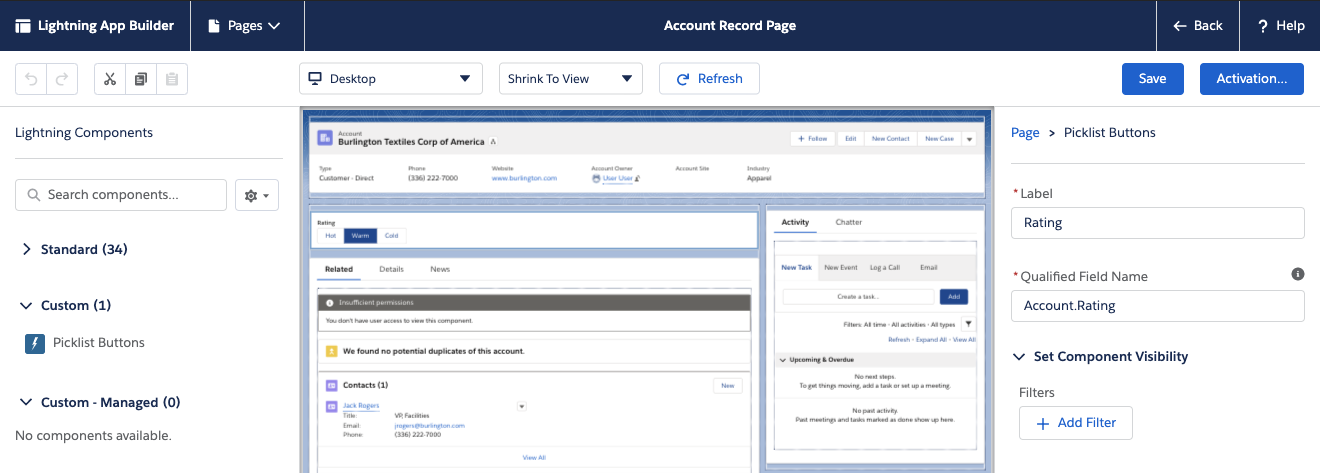Select the Log a Call tab

coord(885,268)
